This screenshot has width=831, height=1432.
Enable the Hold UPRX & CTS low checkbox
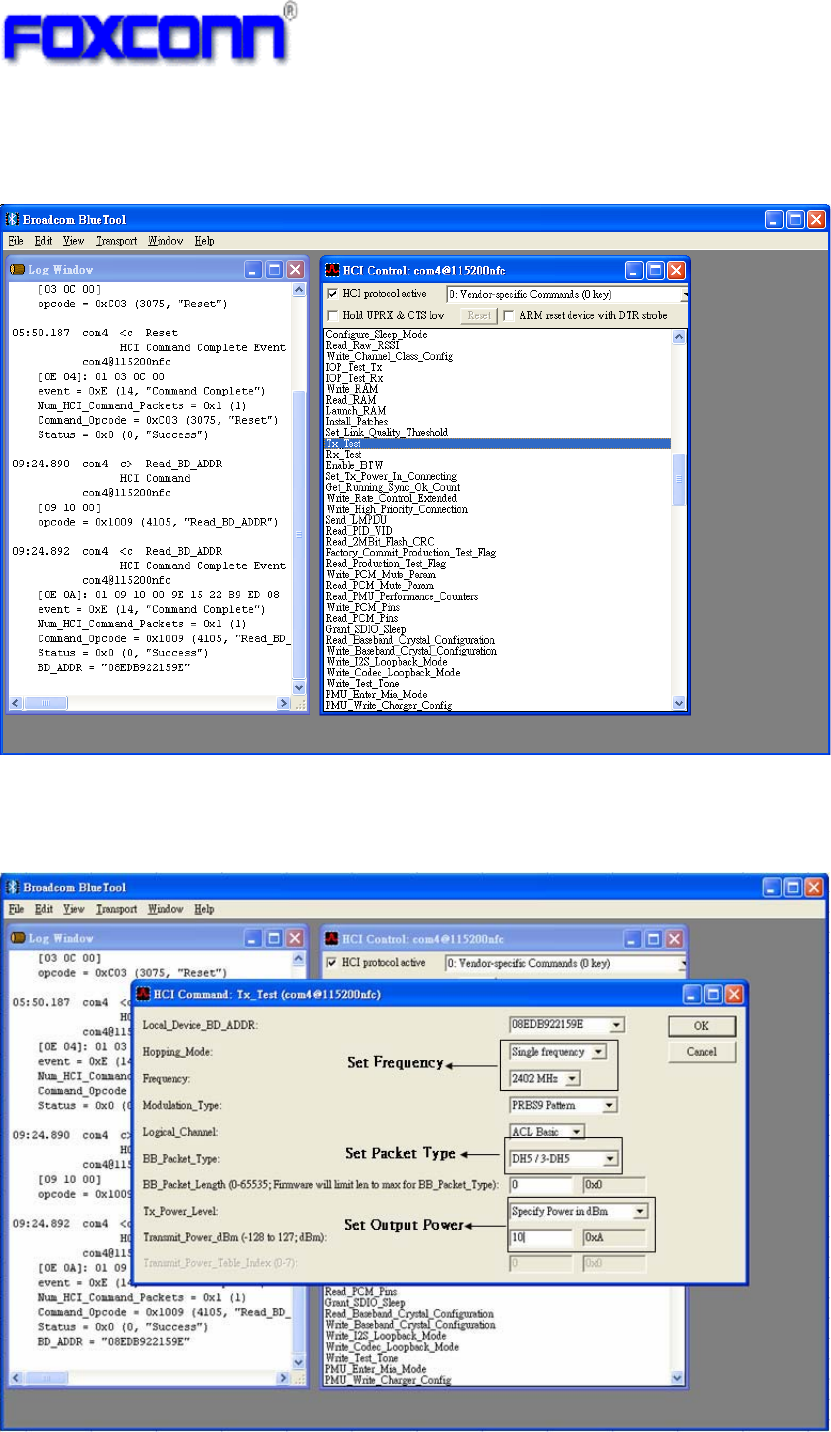(333, 316)
